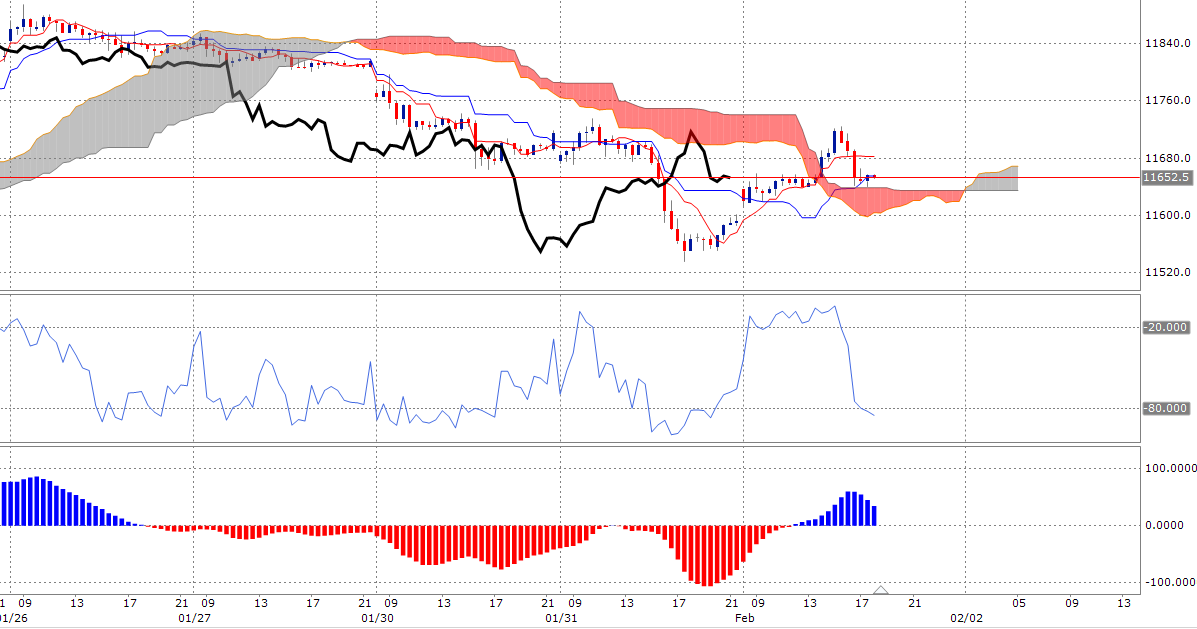Click the 01/26 date label
1197x629 pixels.
click(x=13, y=618)
